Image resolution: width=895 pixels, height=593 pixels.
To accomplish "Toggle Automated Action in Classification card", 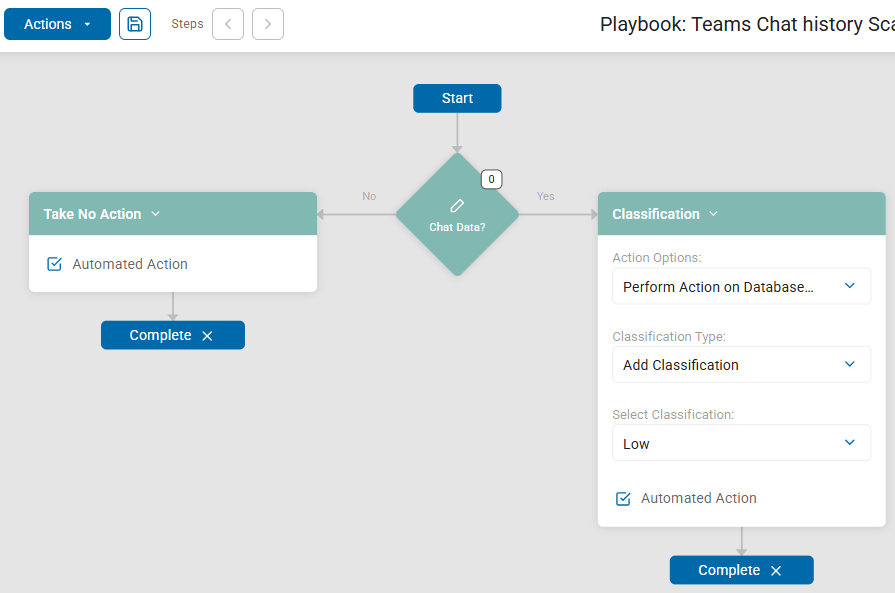I will coord(623,499).
